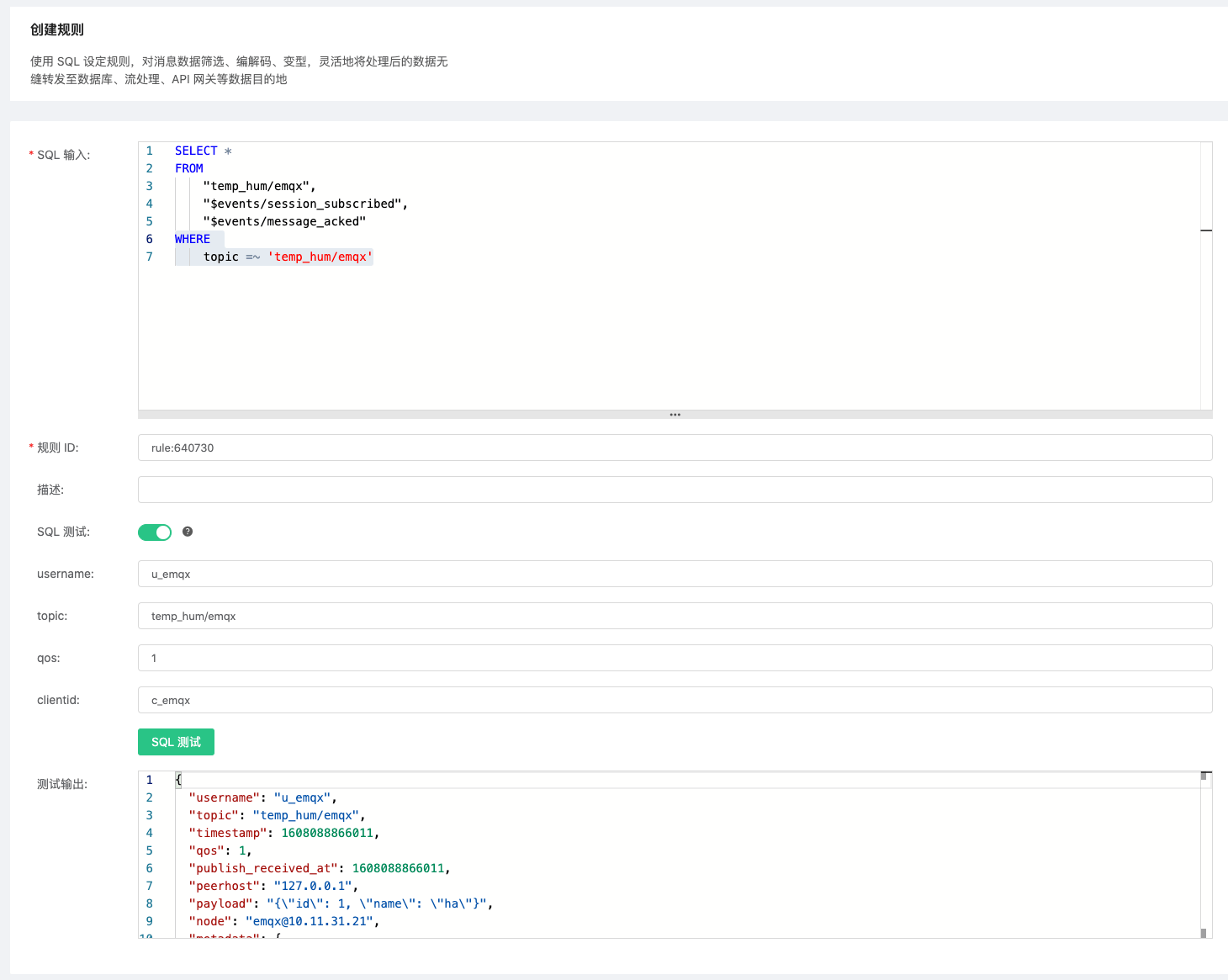Click the WHERE keyword on line 6
This screenshot has width=1228, height=980.
[x=193, y=239]
